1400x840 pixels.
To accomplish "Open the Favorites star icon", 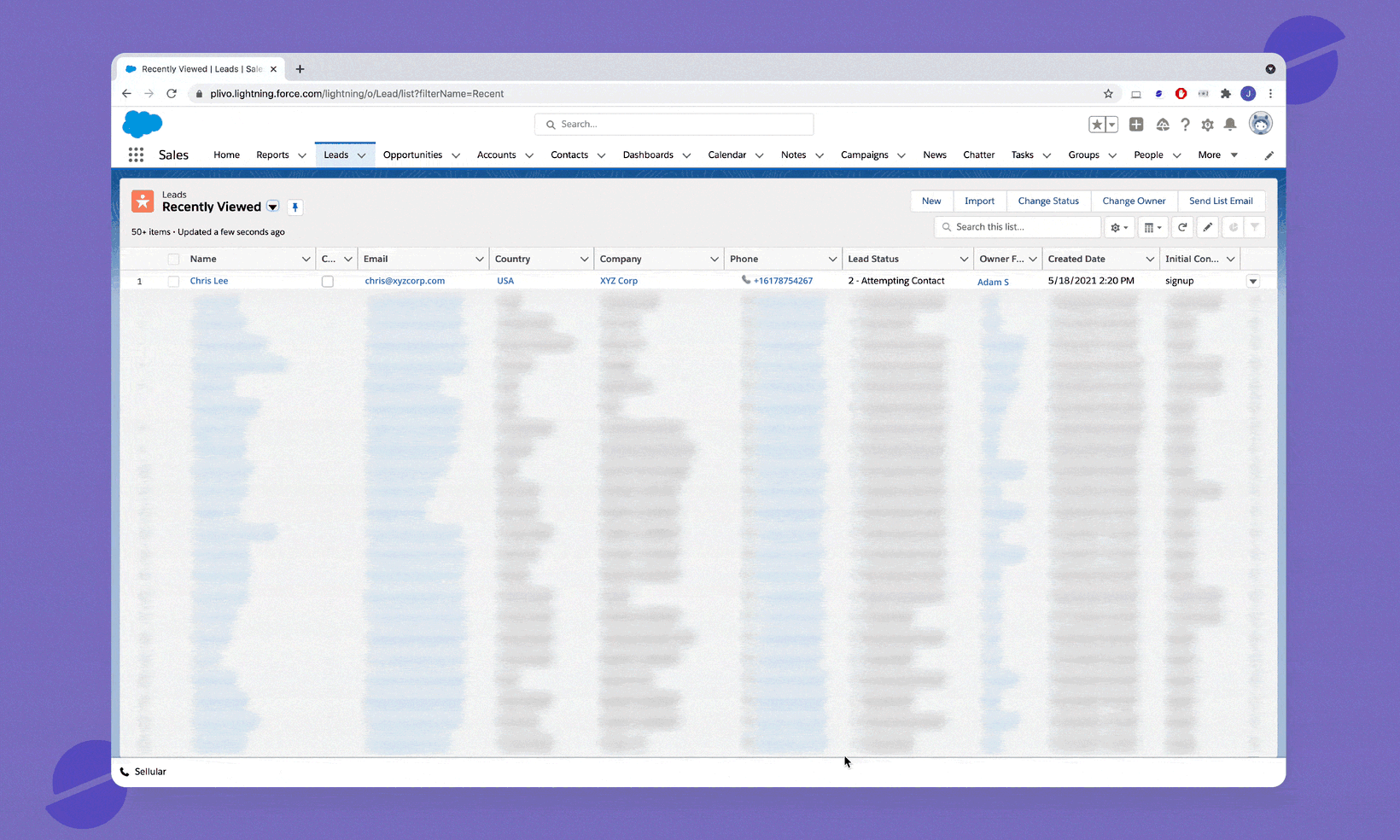I will click(x=1097, y=125).
